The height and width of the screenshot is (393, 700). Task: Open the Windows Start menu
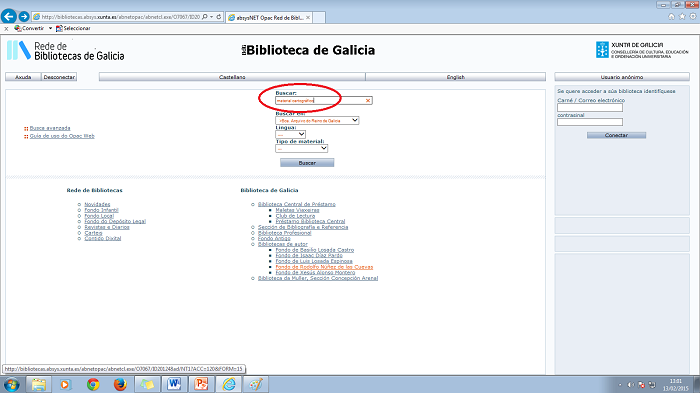coord(11,384)
